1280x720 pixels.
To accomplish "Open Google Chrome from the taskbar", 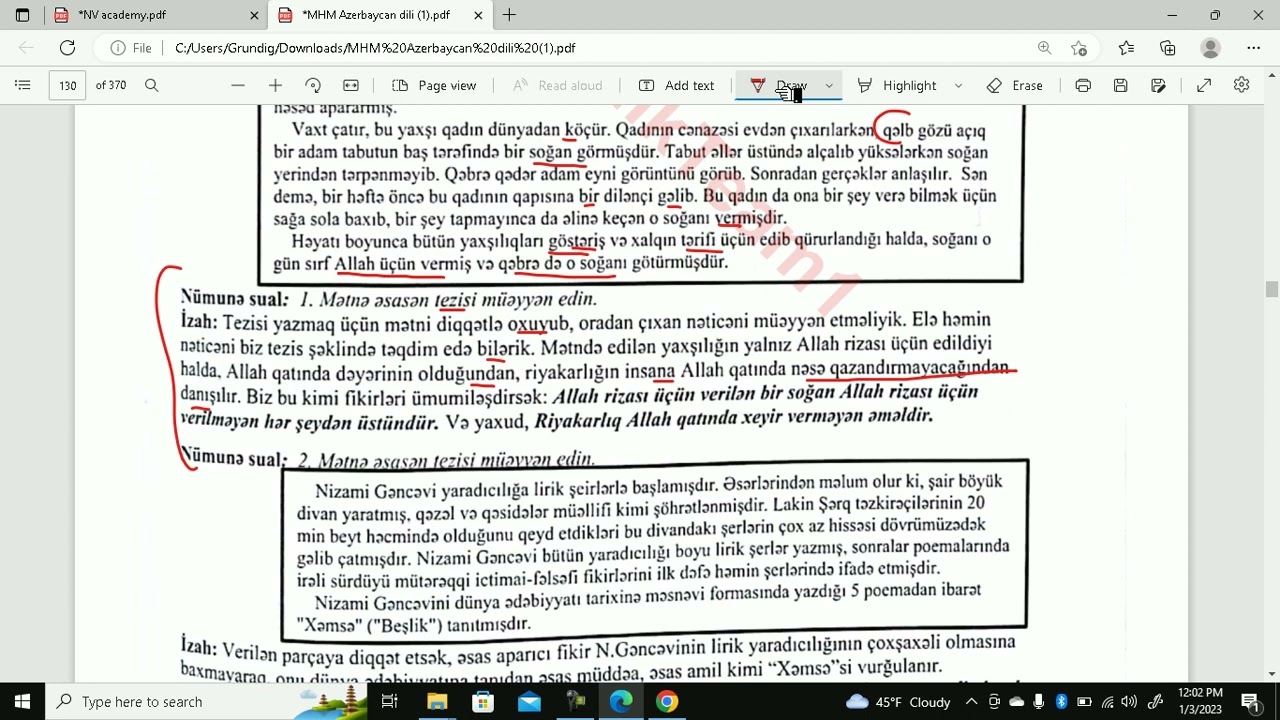I will [667, 702].
